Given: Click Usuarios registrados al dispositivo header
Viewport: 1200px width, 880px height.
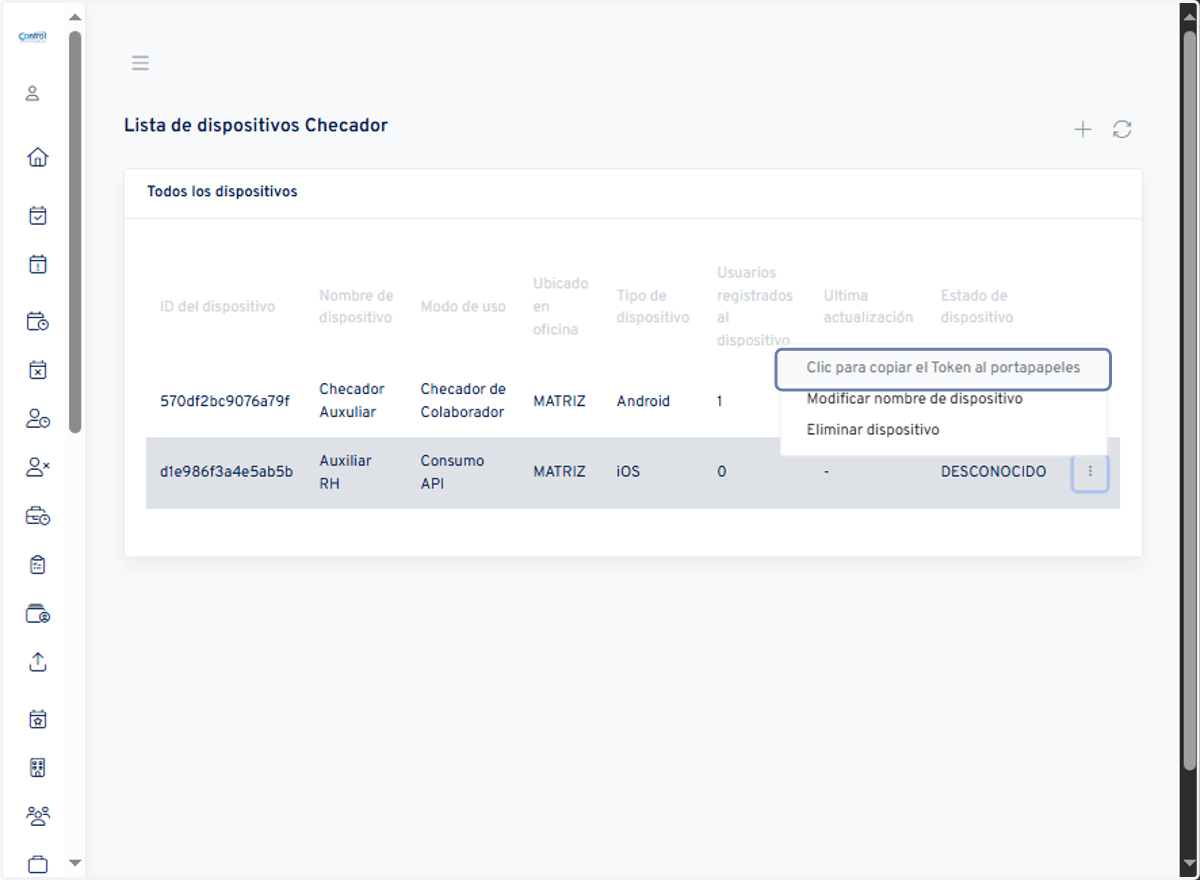Looking at the screenshot, I should pyautogui.click(x=755, y=307).
